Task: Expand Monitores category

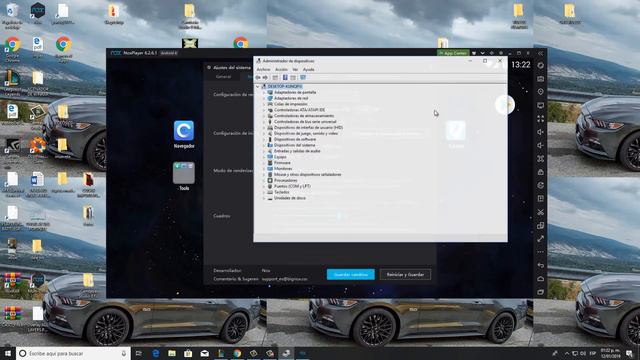Action: [x=264, y=169]
